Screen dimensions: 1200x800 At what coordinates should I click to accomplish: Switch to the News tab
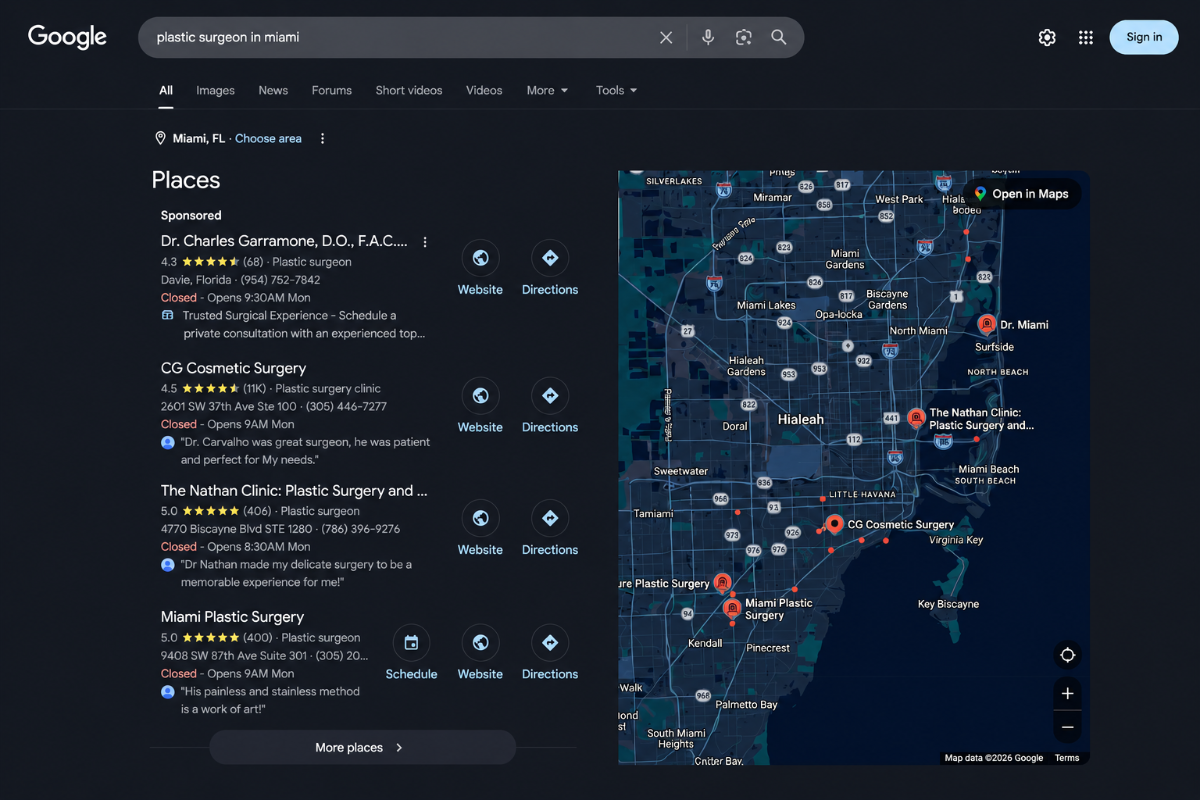click(273, 90)
